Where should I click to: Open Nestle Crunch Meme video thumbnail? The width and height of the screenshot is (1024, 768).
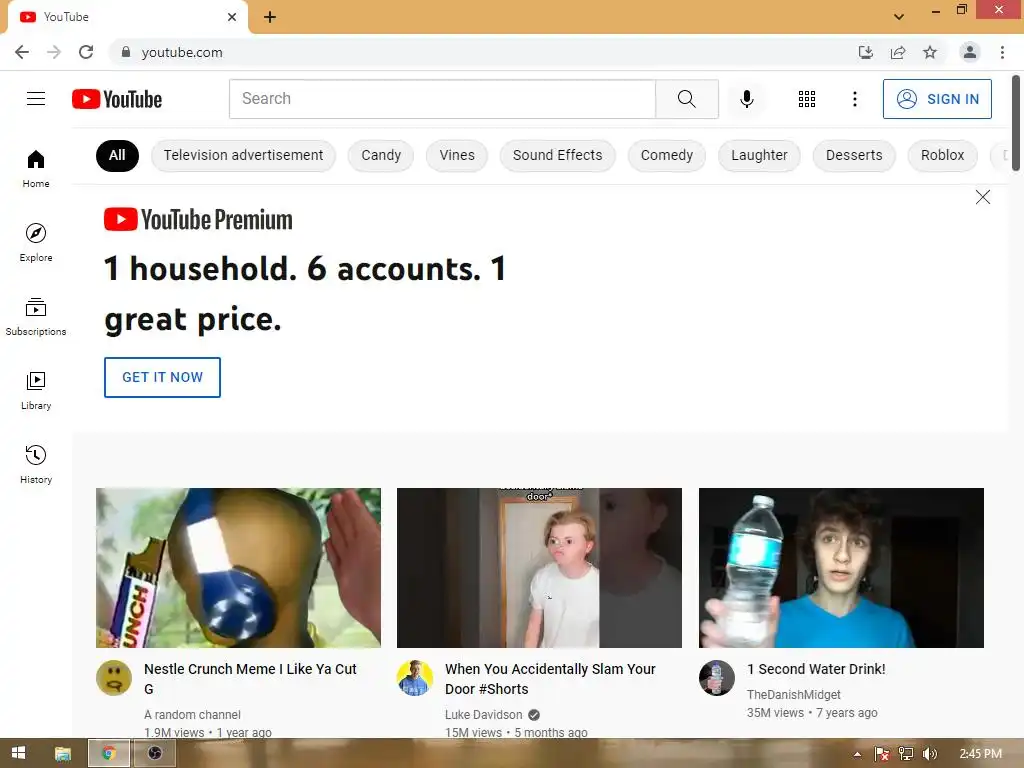[x=238, y=568]
